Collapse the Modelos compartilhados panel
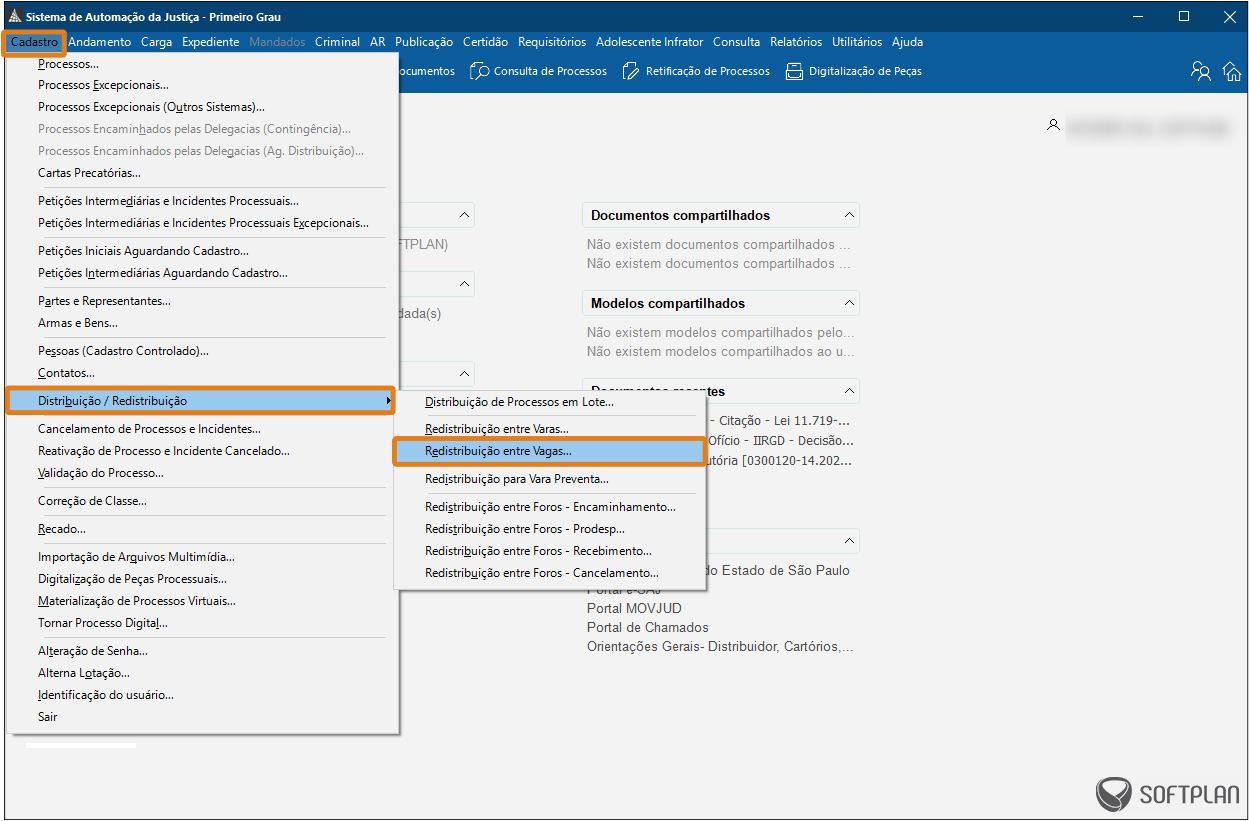 point(849,303)
